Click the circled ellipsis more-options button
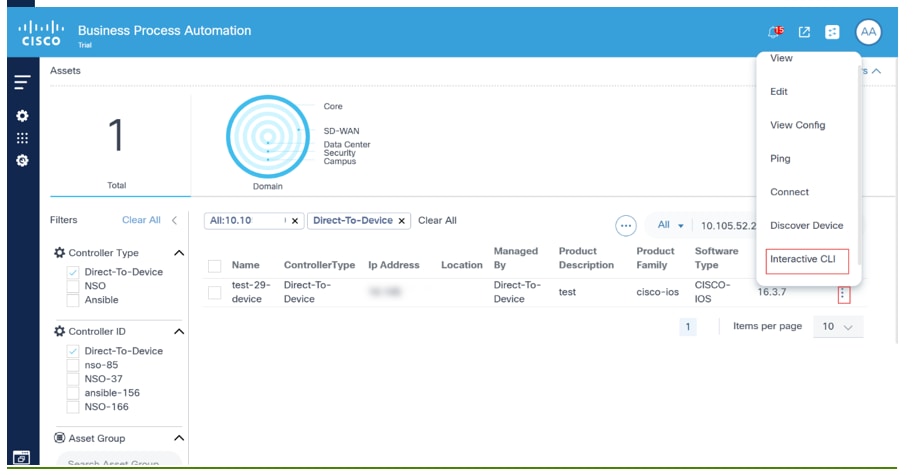This screenshot has width=924, height=475. coord(626,225)
